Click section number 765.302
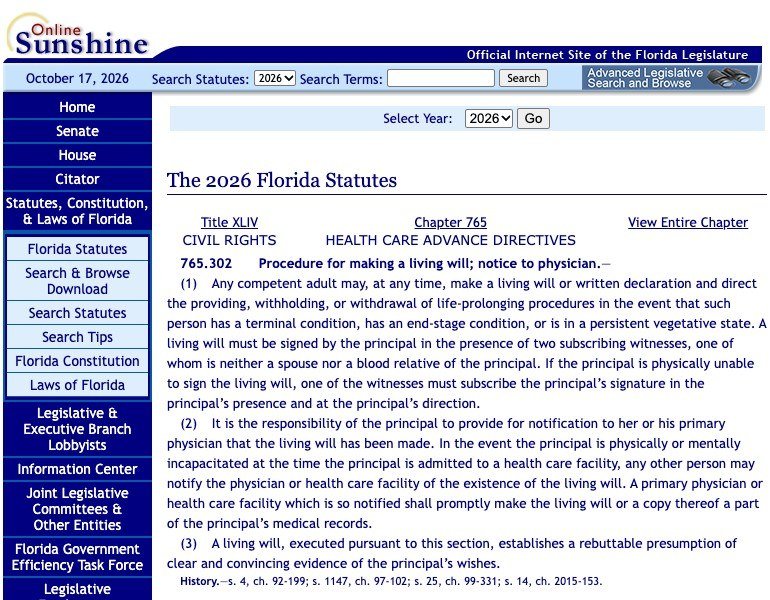 click(206, 264)
